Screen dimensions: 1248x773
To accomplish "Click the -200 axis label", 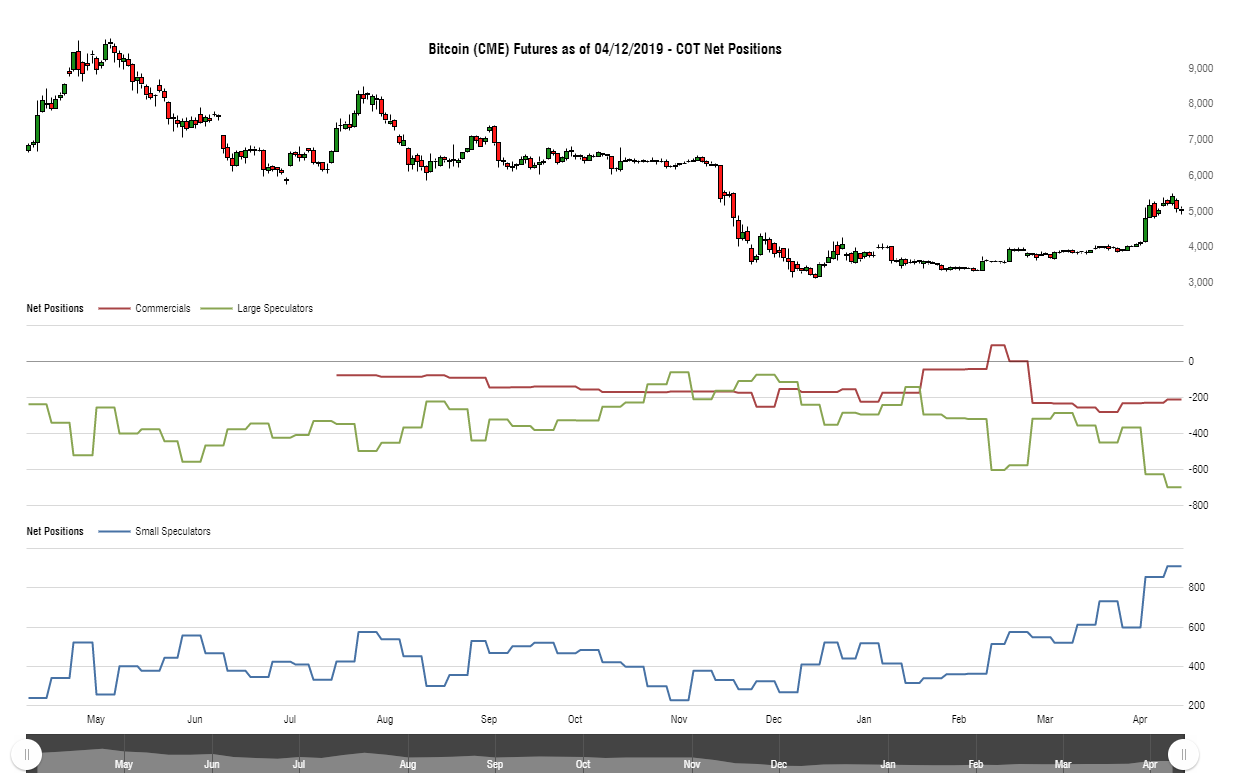I will pyautogui.click(x=1197, y=398).
